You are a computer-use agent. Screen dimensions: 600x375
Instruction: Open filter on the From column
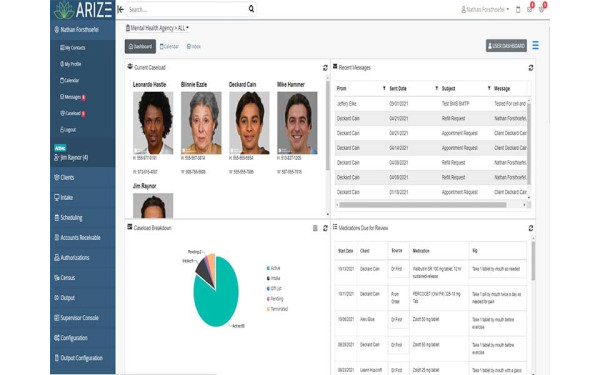click(384, 88)
